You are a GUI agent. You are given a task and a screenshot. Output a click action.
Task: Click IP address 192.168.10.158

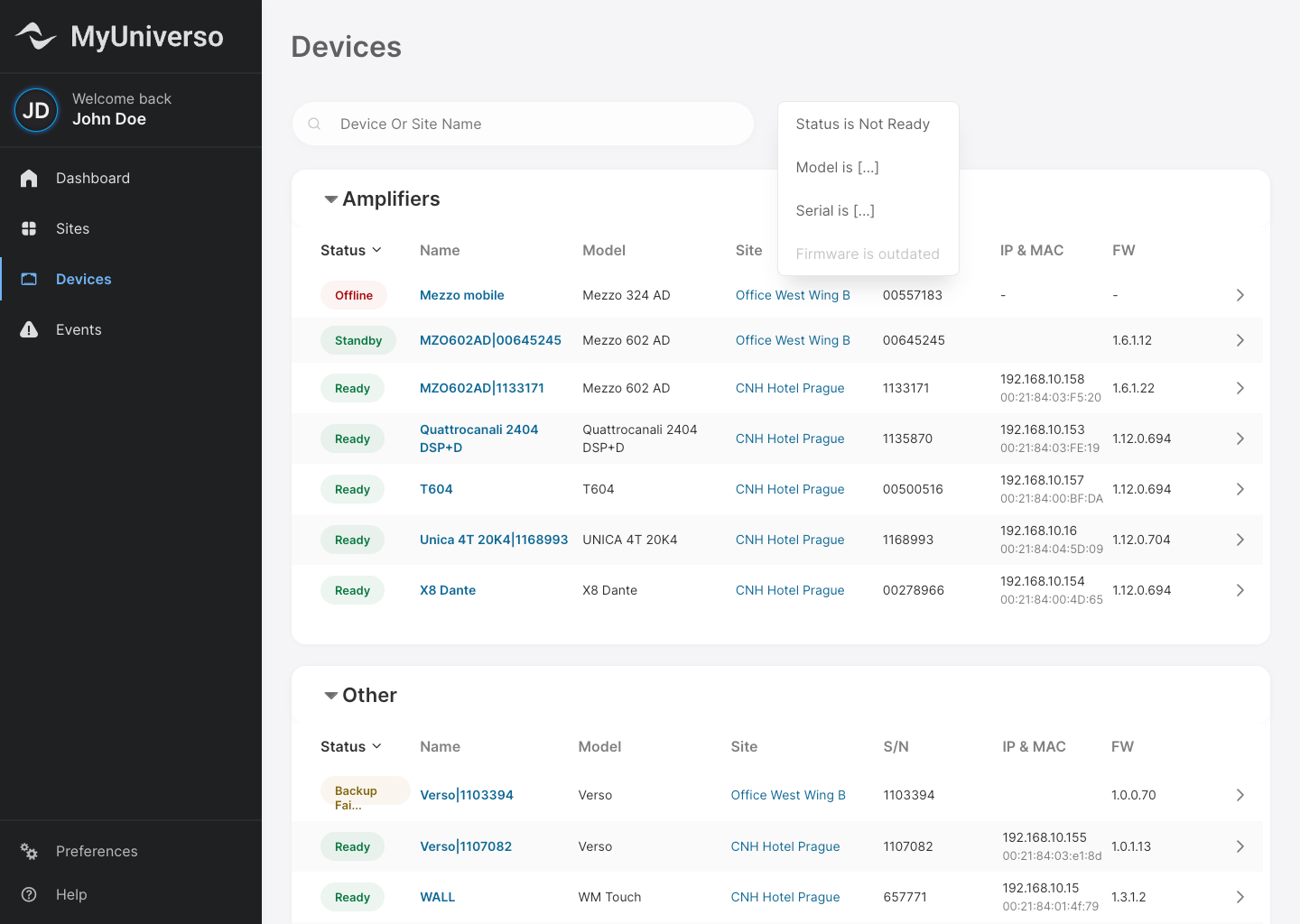click(x=1043, y=379)
